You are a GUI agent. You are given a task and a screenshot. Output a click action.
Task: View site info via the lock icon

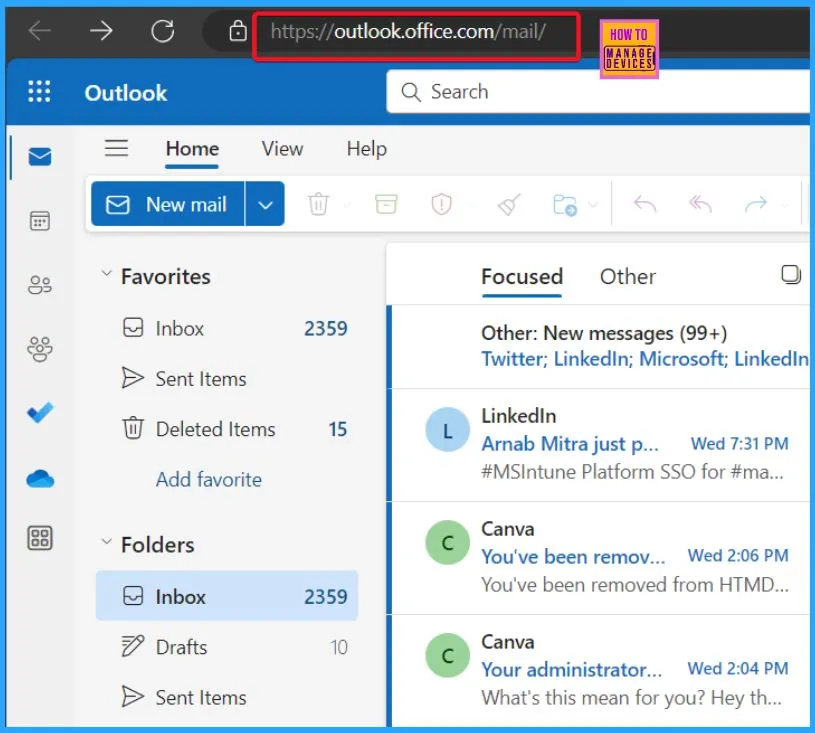tap(238, 31)
